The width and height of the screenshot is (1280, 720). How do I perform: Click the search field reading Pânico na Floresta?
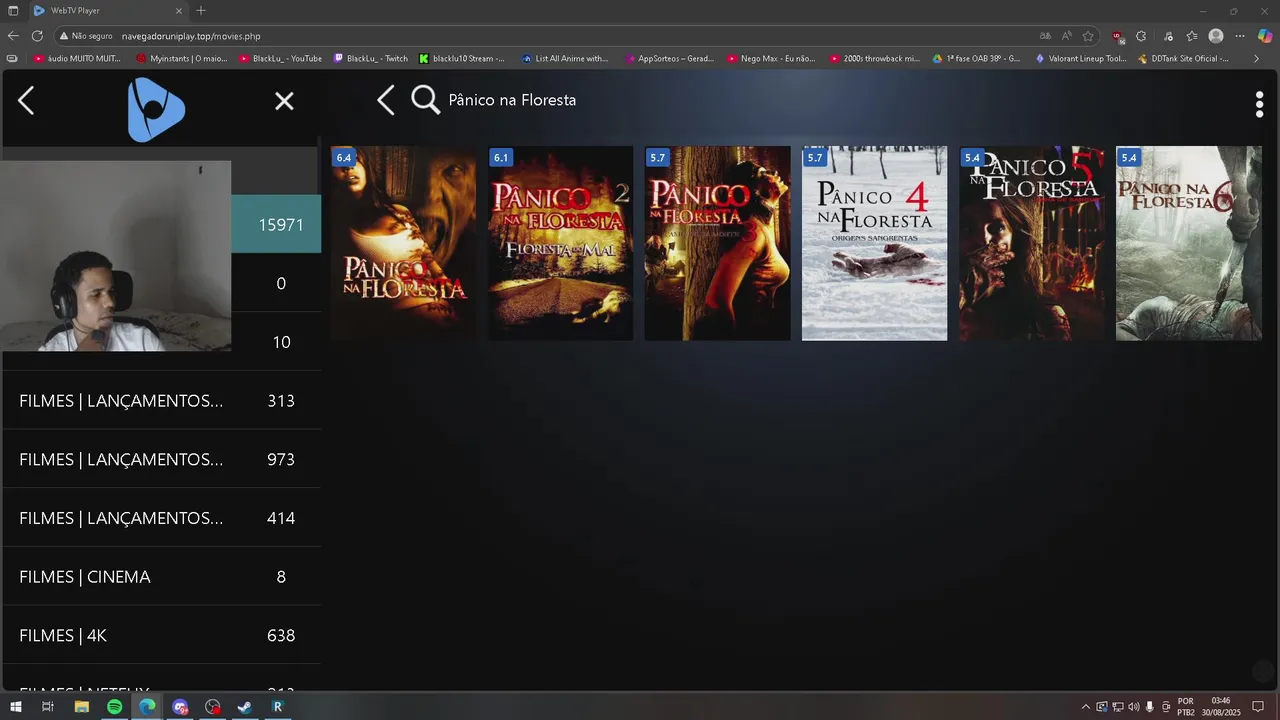click(x=512, y=100)
